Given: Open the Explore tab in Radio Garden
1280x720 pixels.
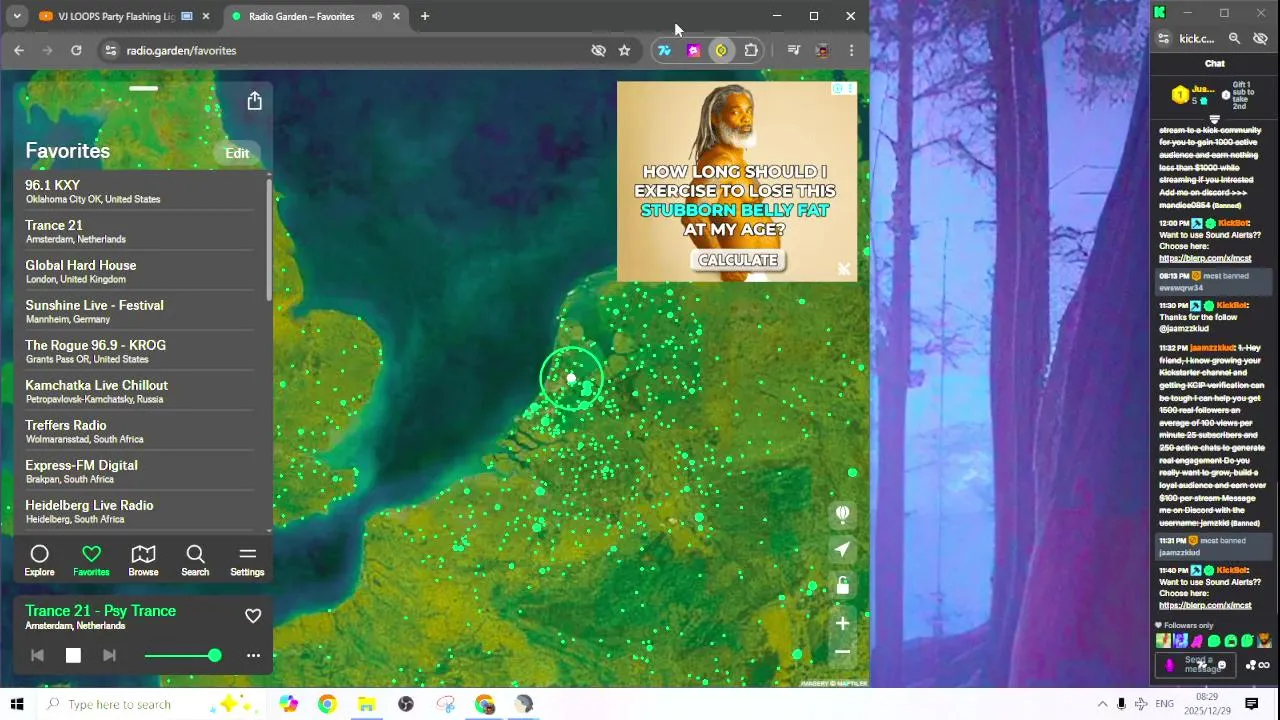Looking at the screenshot, I should [x=39, y=561].
